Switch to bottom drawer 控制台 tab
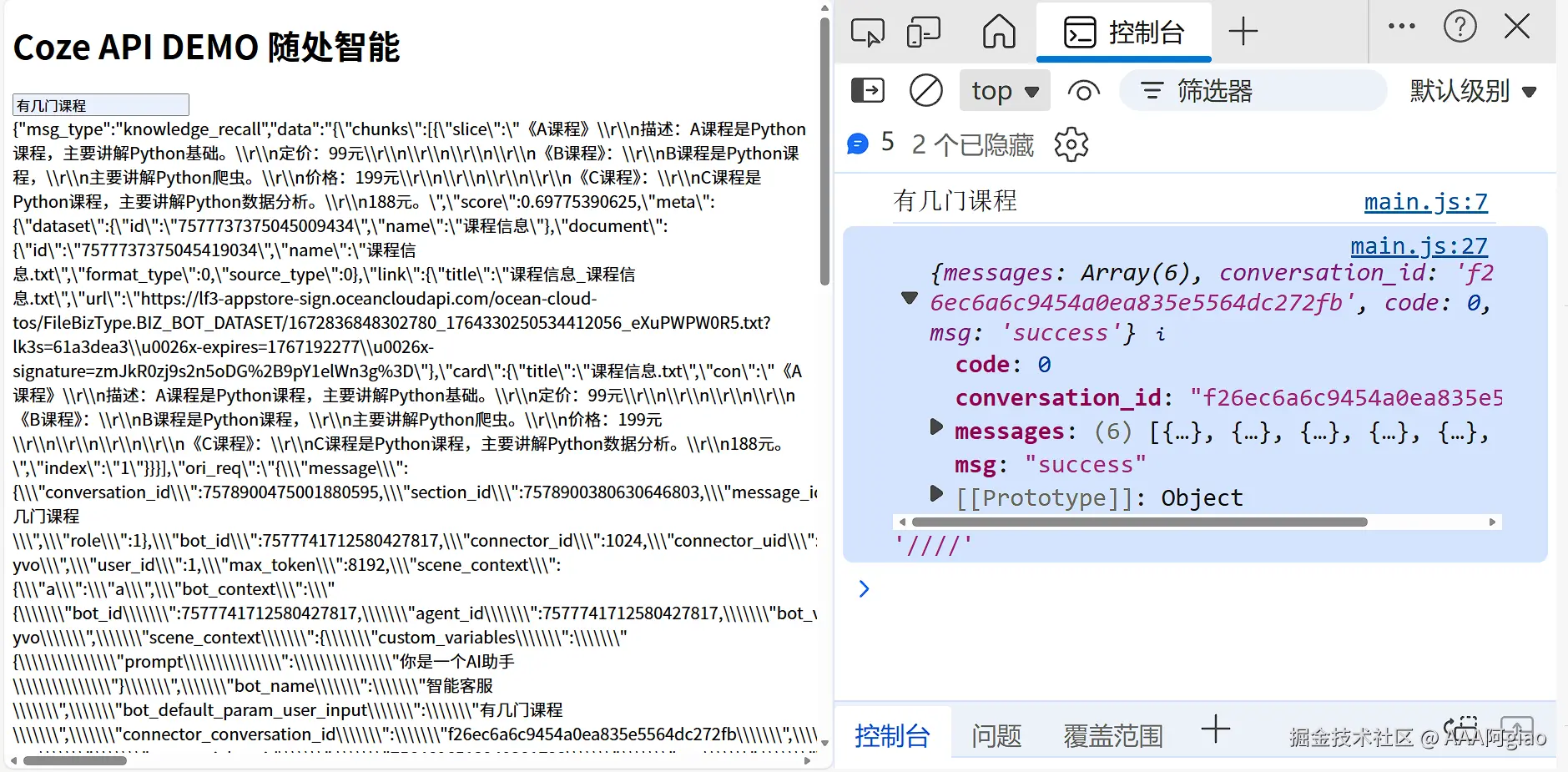This screenshot has width=1568, height=772. [x=892, y=735]
